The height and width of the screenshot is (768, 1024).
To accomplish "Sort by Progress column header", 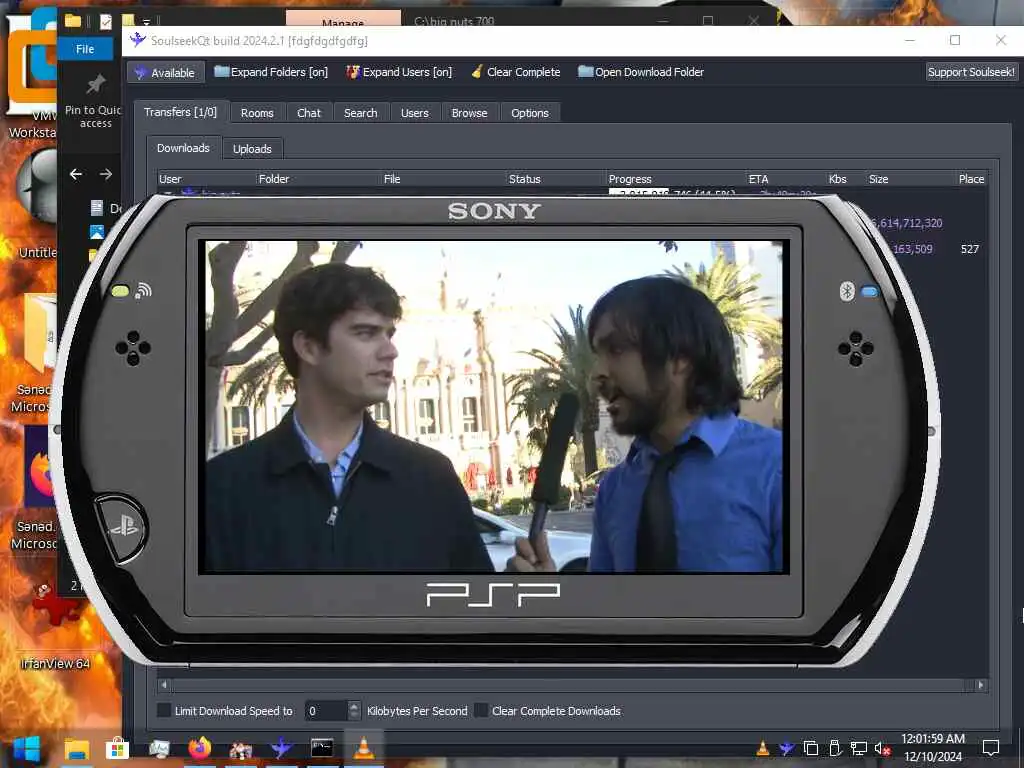I will 677,179.
